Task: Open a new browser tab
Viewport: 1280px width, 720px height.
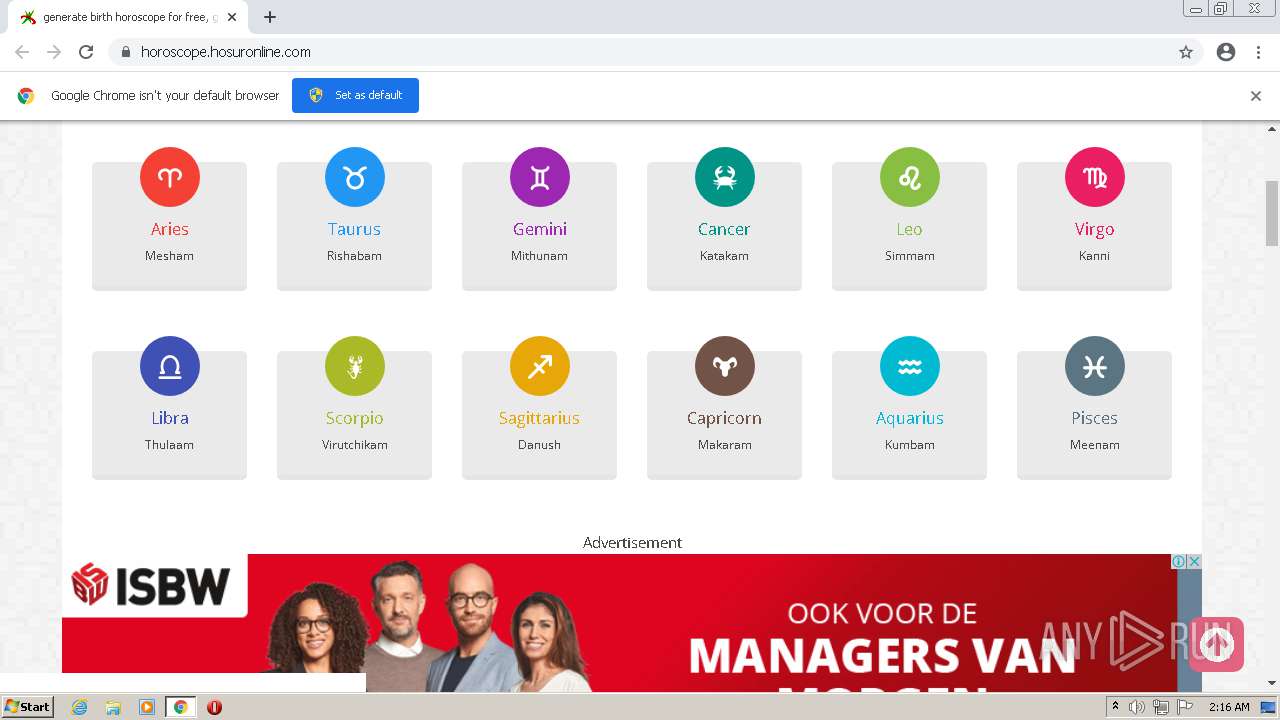Action: click(270, 17)
